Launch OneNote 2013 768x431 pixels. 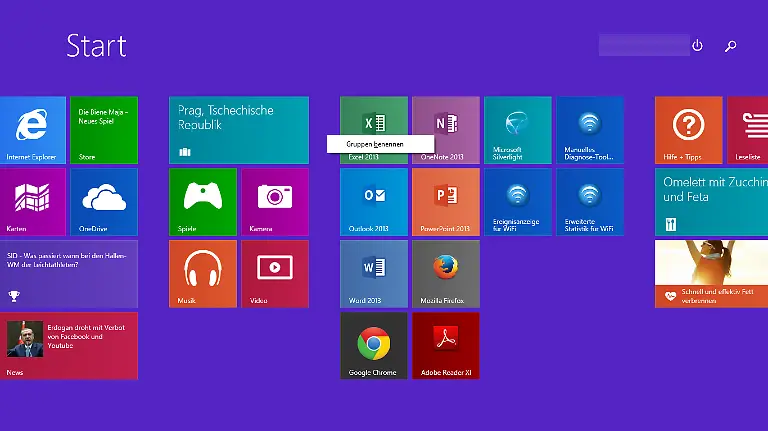click(446, 130)
